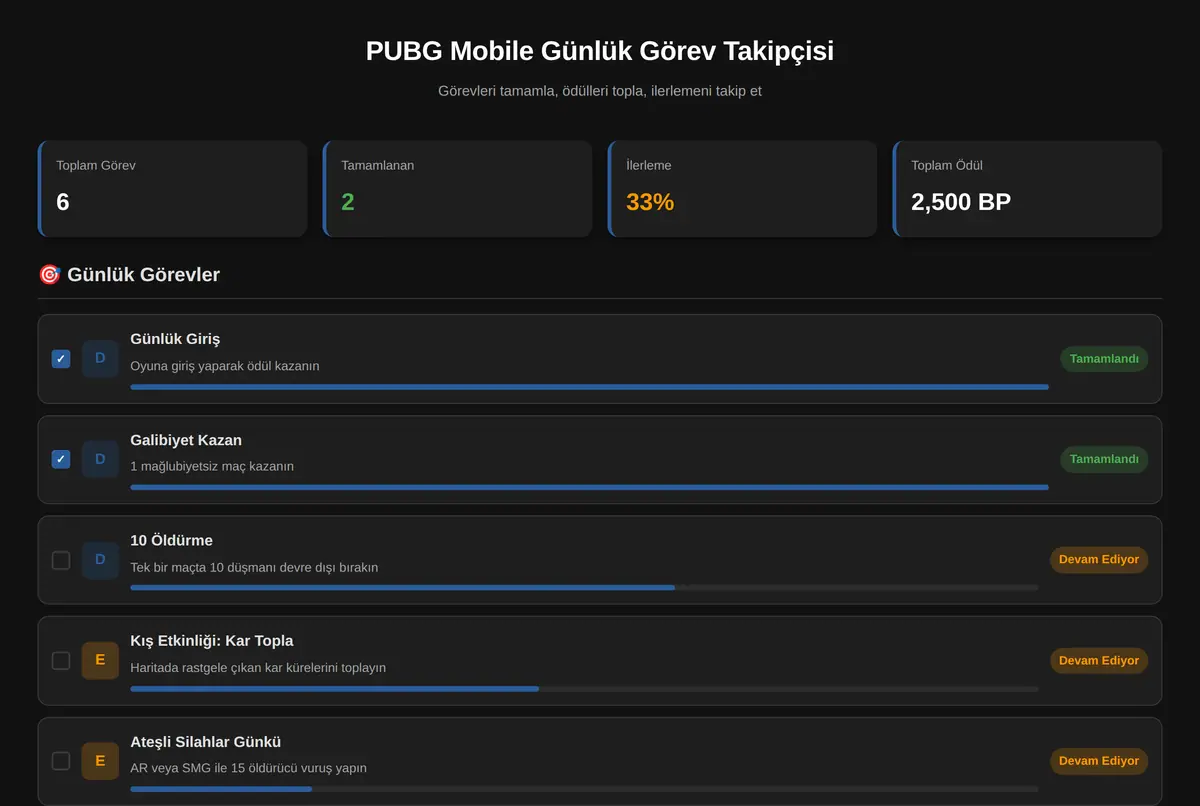Uncheck the Günlük Giriş task checkbox

(61, 359)
